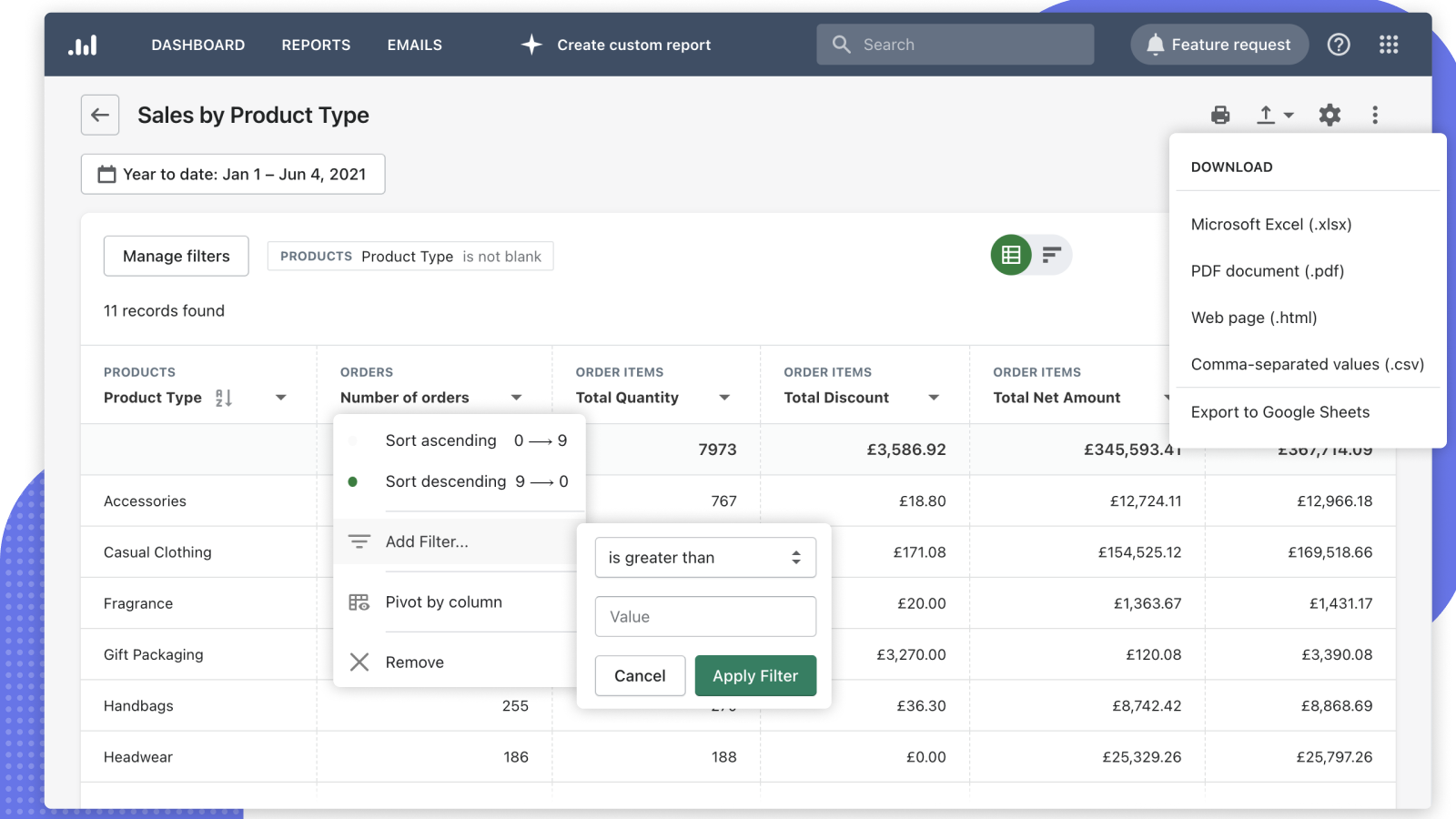Screen dimensions: 1456x819
Task: Select the Sort ascending radio option
Action: tap(354, 440)
